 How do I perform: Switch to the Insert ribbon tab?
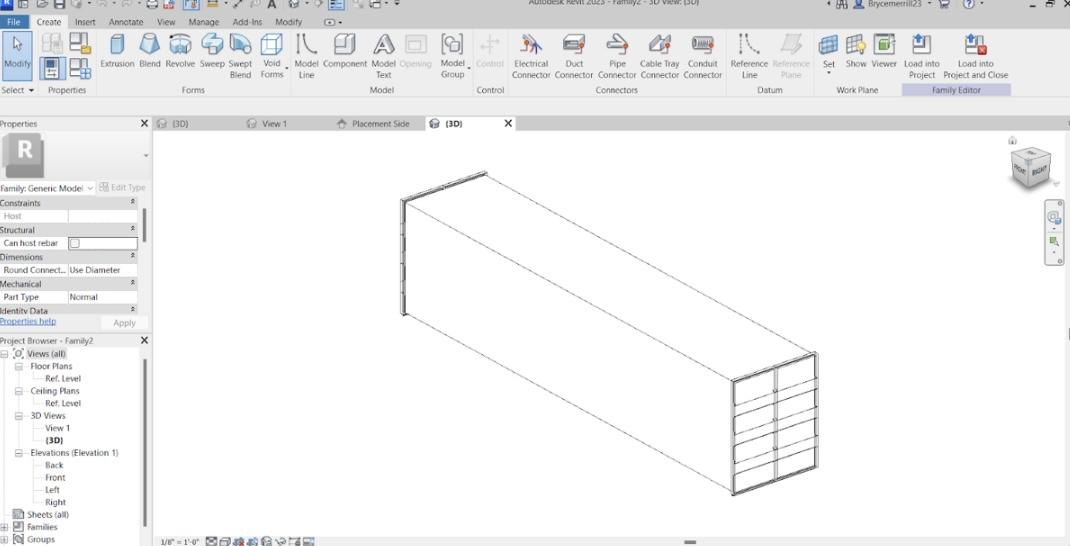point(85,22)
